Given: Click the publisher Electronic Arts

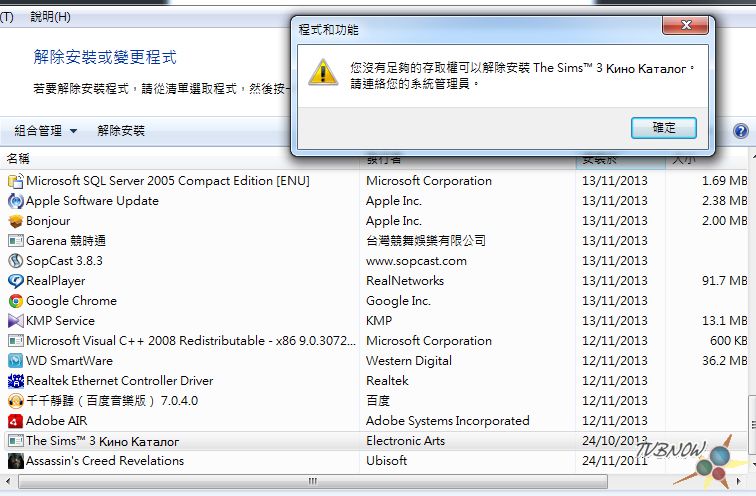Looking at the screenshot, I should click(405, 441).
